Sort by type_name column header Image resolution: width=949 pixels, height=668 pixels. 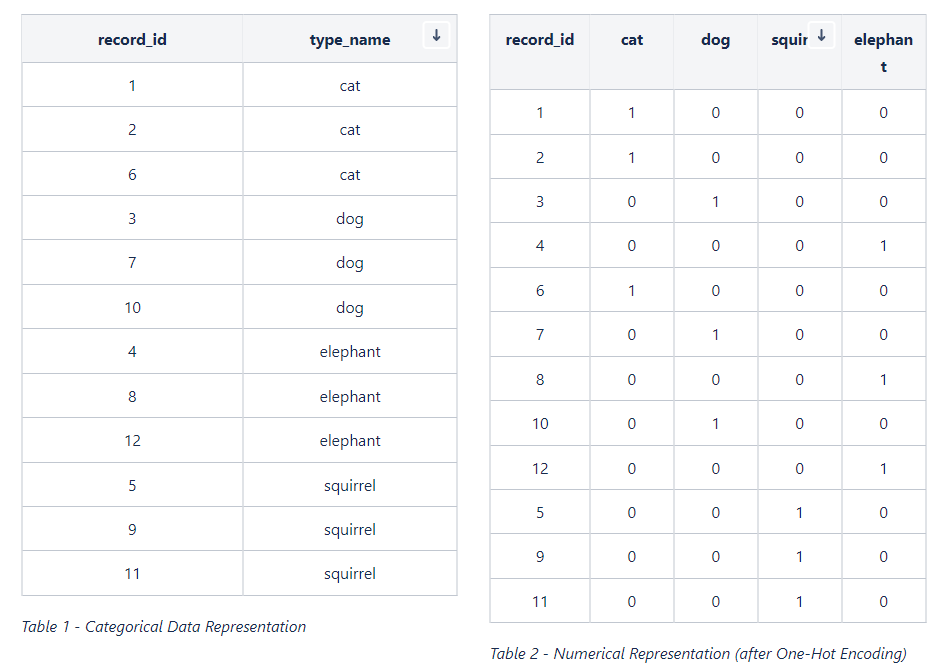[x=350, y=39]
